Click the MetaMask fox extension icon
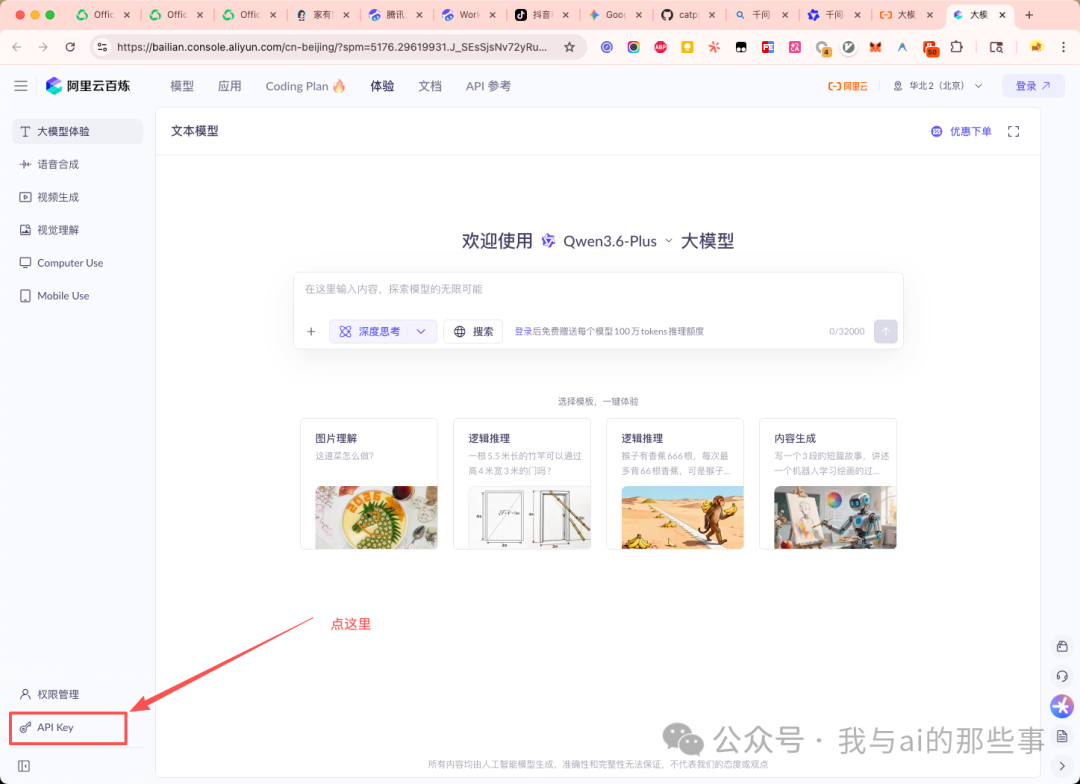The image size is (1080, 784). click(875, 47)
